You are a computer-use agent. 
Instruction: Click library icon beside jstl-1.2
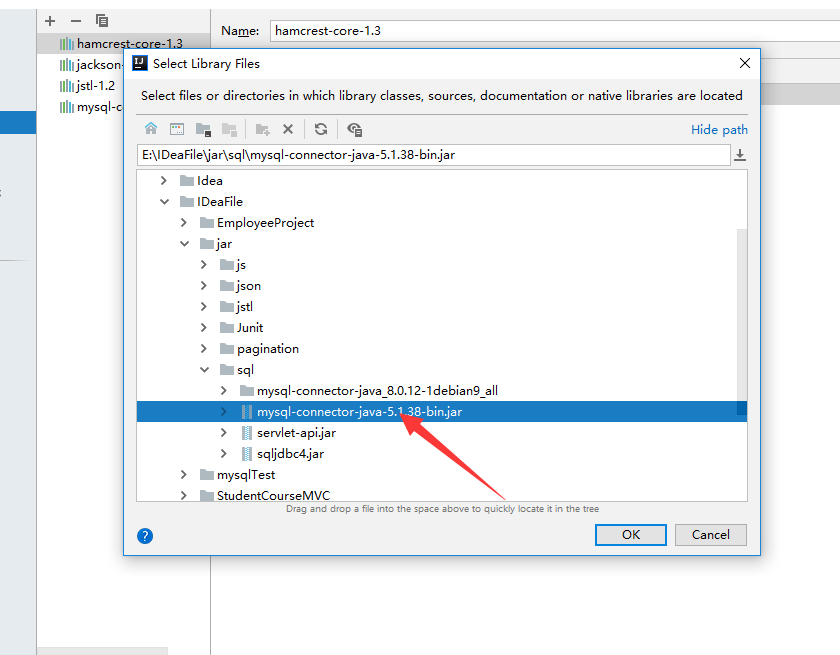(x=66, y=86)
